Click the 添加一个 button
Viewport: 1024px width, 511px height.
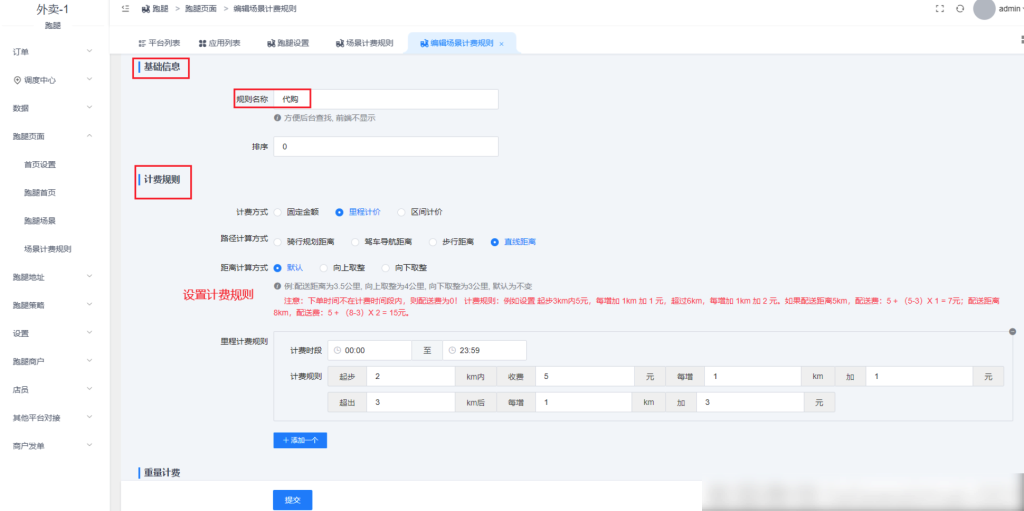coord(300,439)
